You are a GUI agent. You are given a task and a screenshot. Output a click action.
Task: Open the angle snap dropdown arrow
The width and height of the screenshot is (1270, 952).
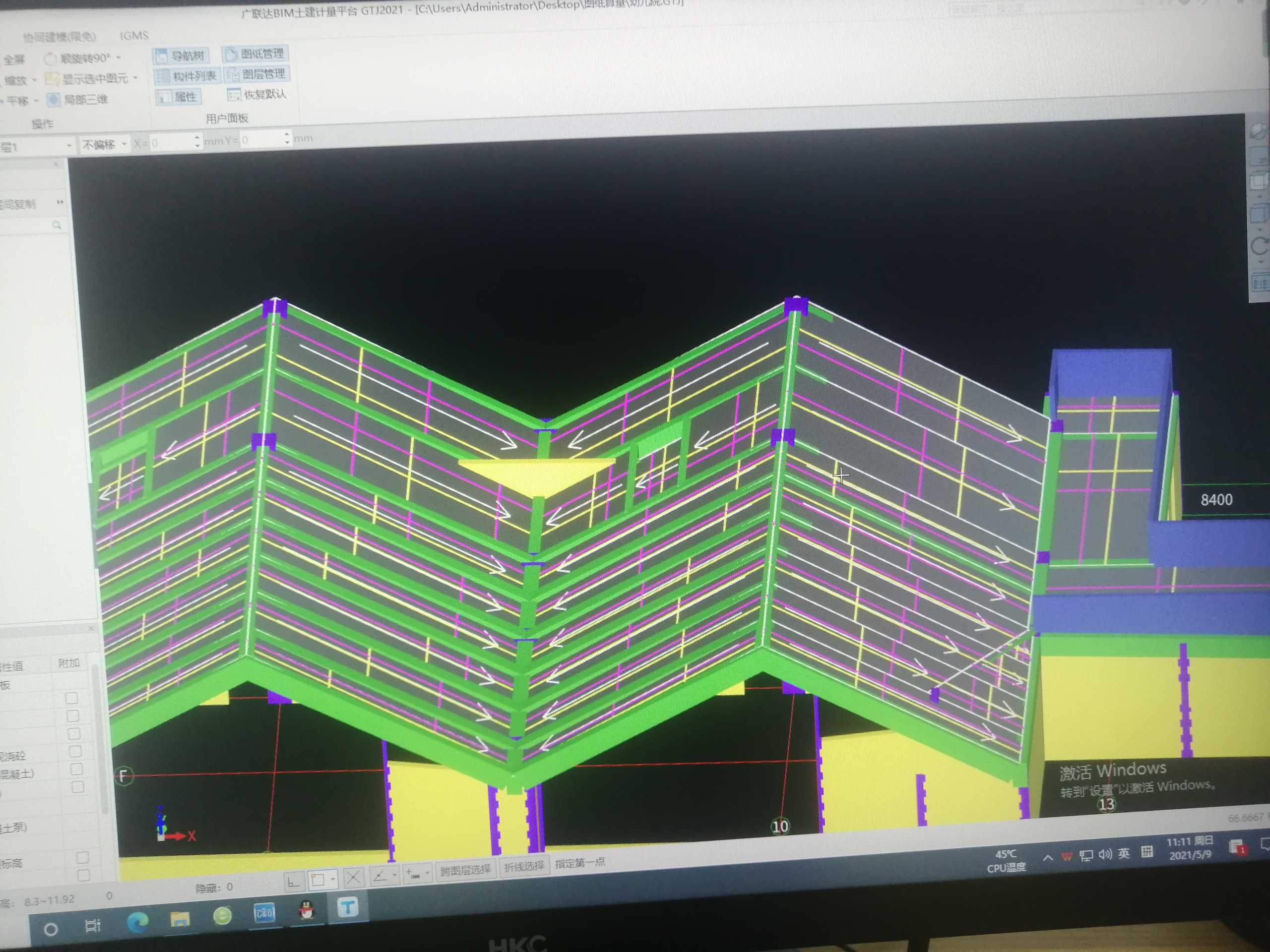click(x=394, y=876)
